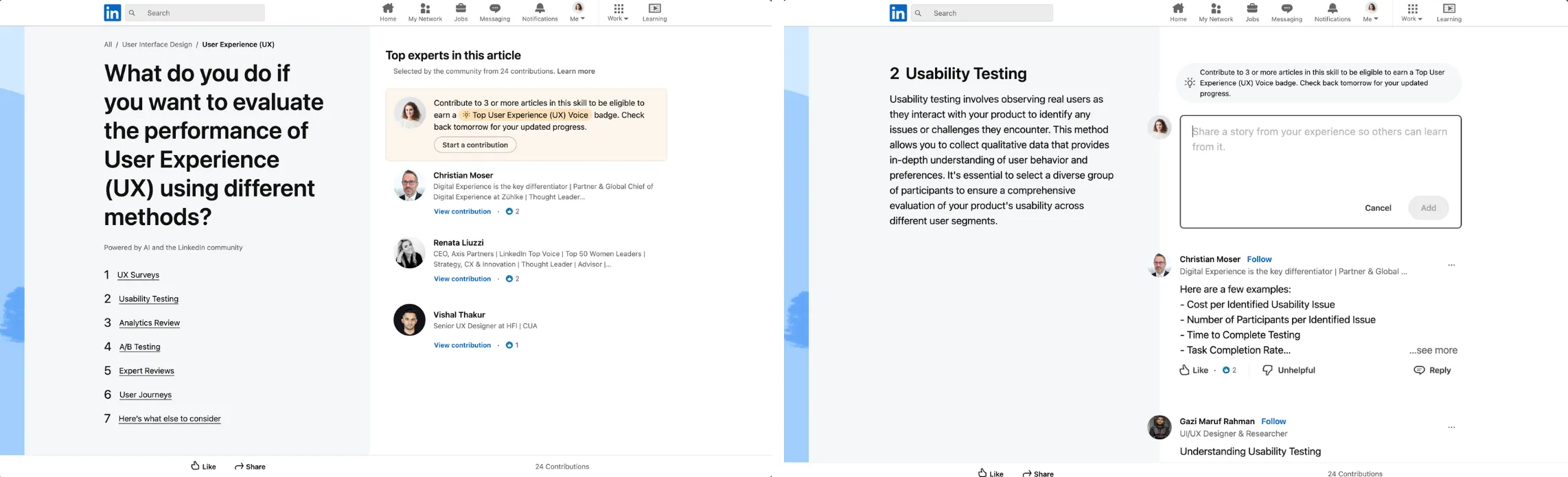Jump to Here's what else to consider

pos(170,419)
